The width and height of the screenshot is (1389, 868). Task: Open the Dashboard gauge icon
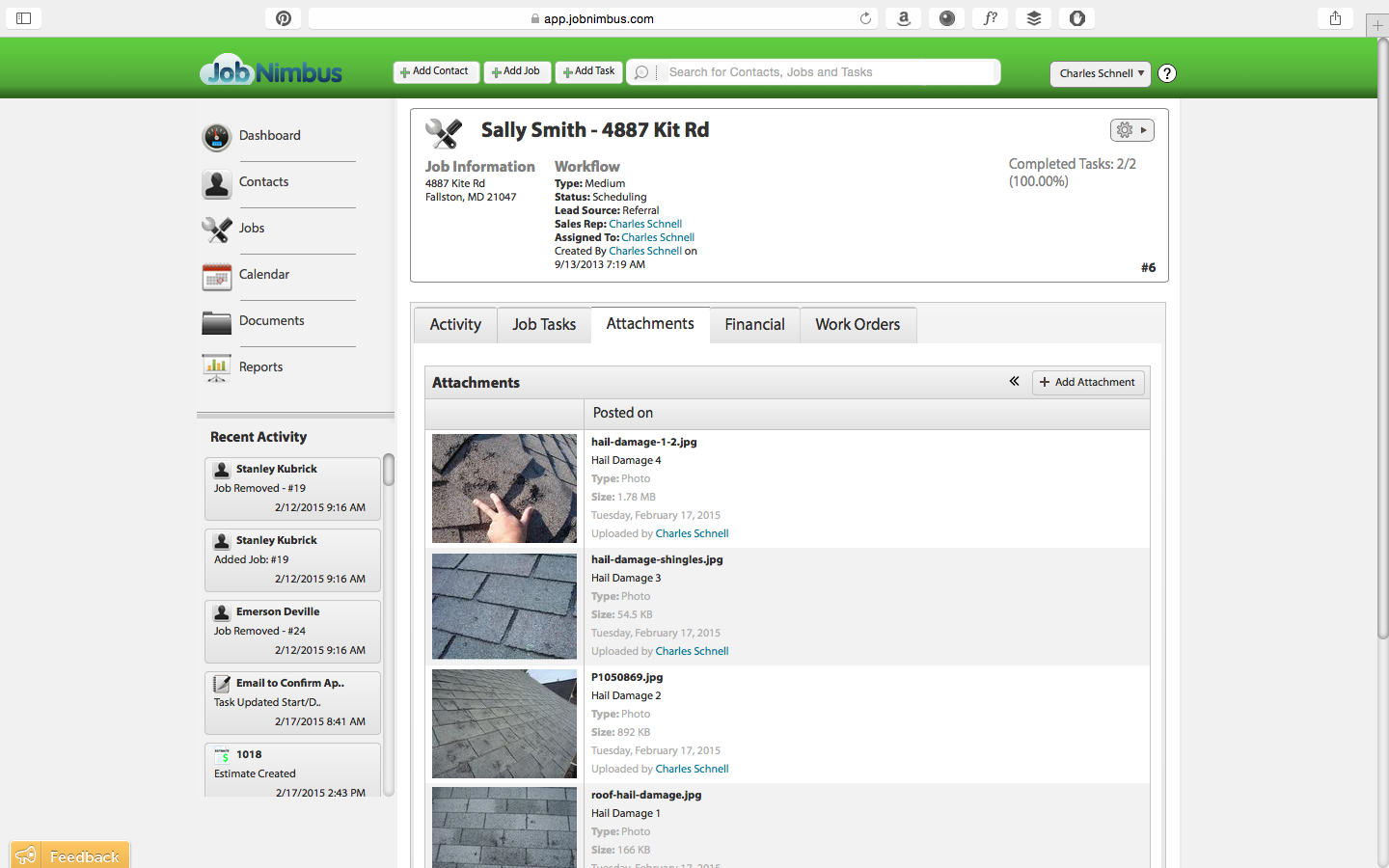point(217,137)
